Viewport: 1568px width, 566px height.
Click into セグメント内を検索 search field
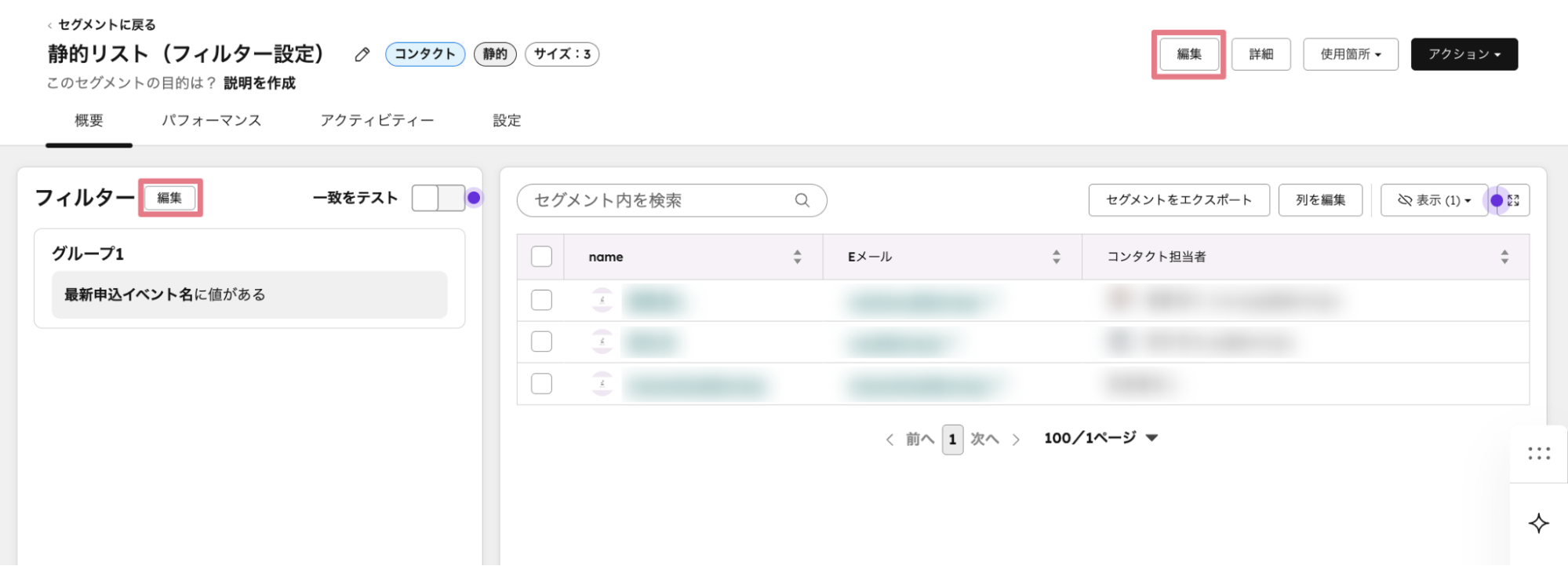point(659,200)
